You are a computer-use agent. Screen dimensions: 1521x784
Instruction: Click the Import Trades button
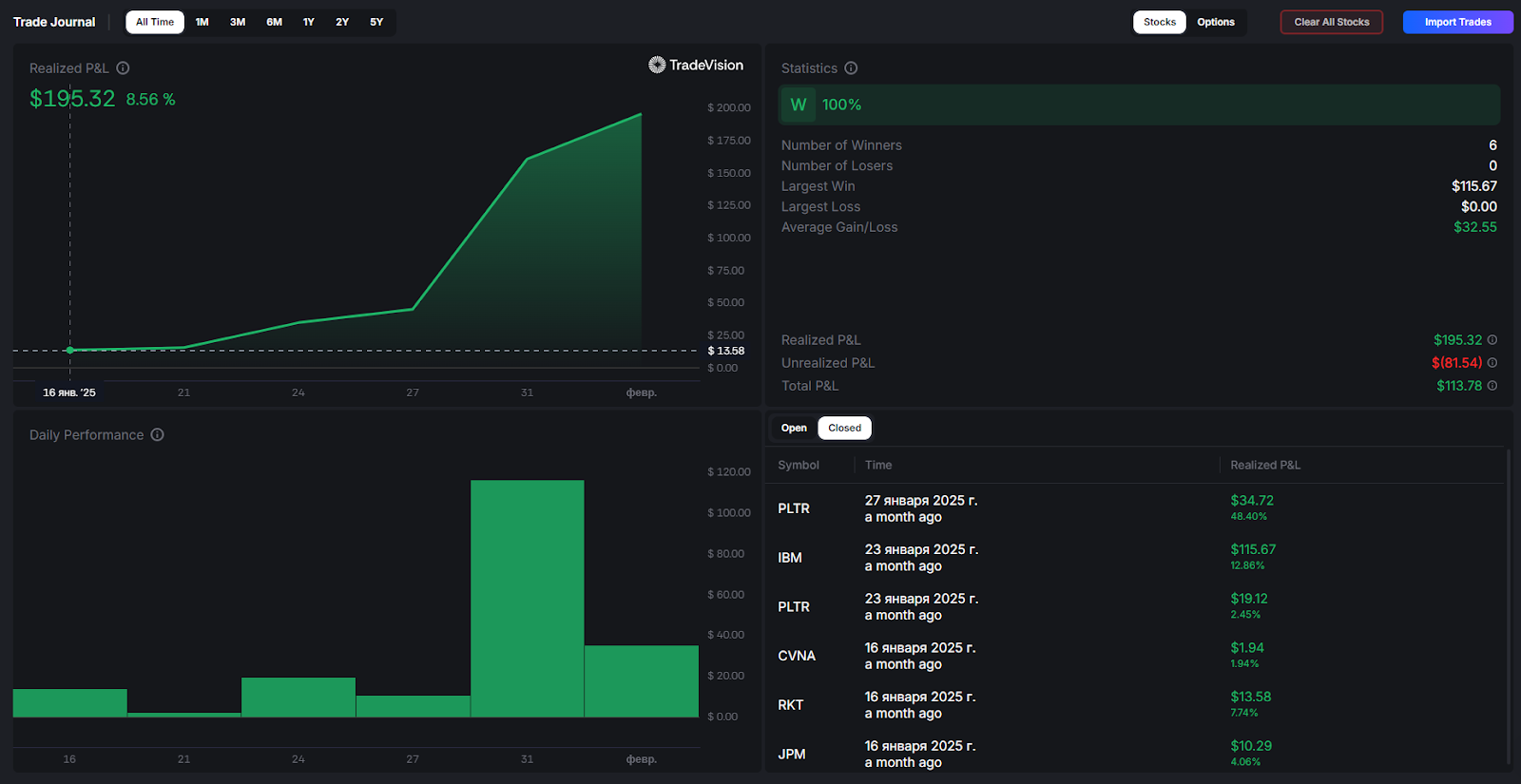click(1457, 22)
